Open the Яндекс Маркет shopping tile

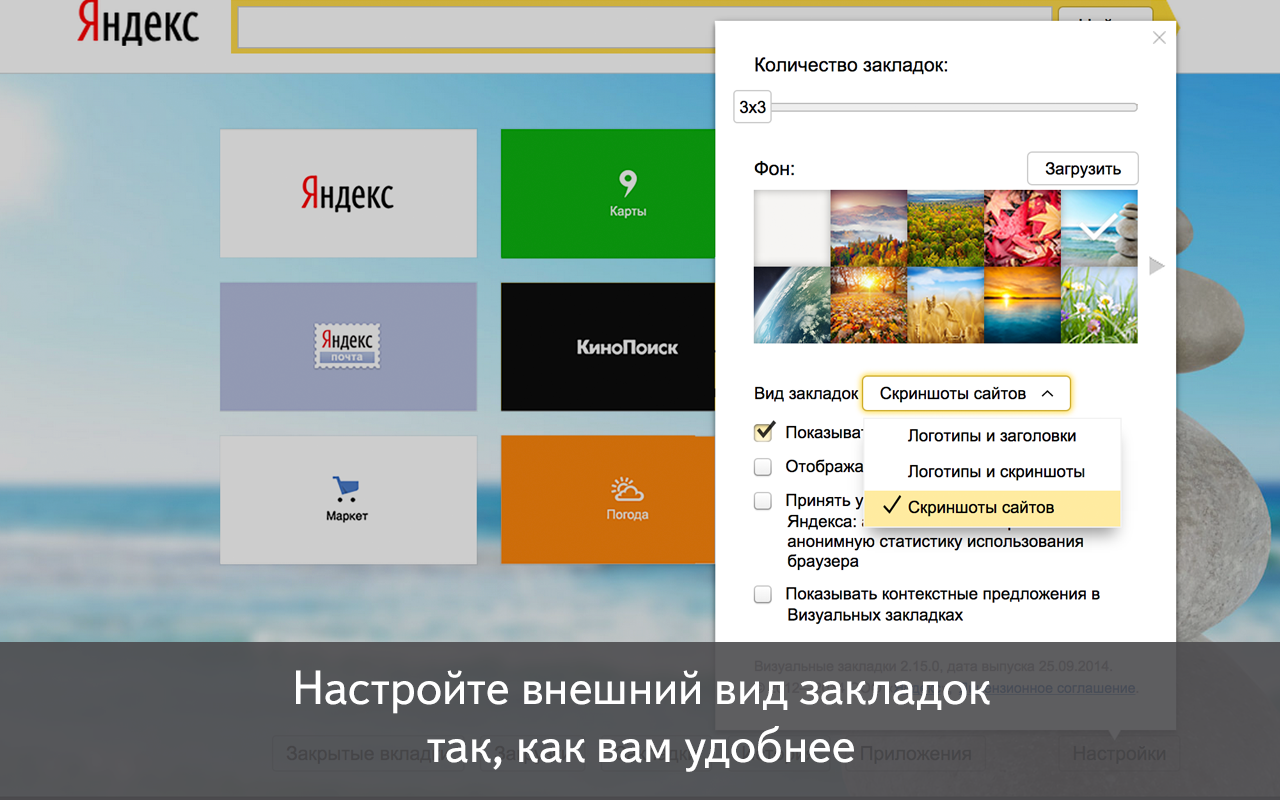pos(348,499)
